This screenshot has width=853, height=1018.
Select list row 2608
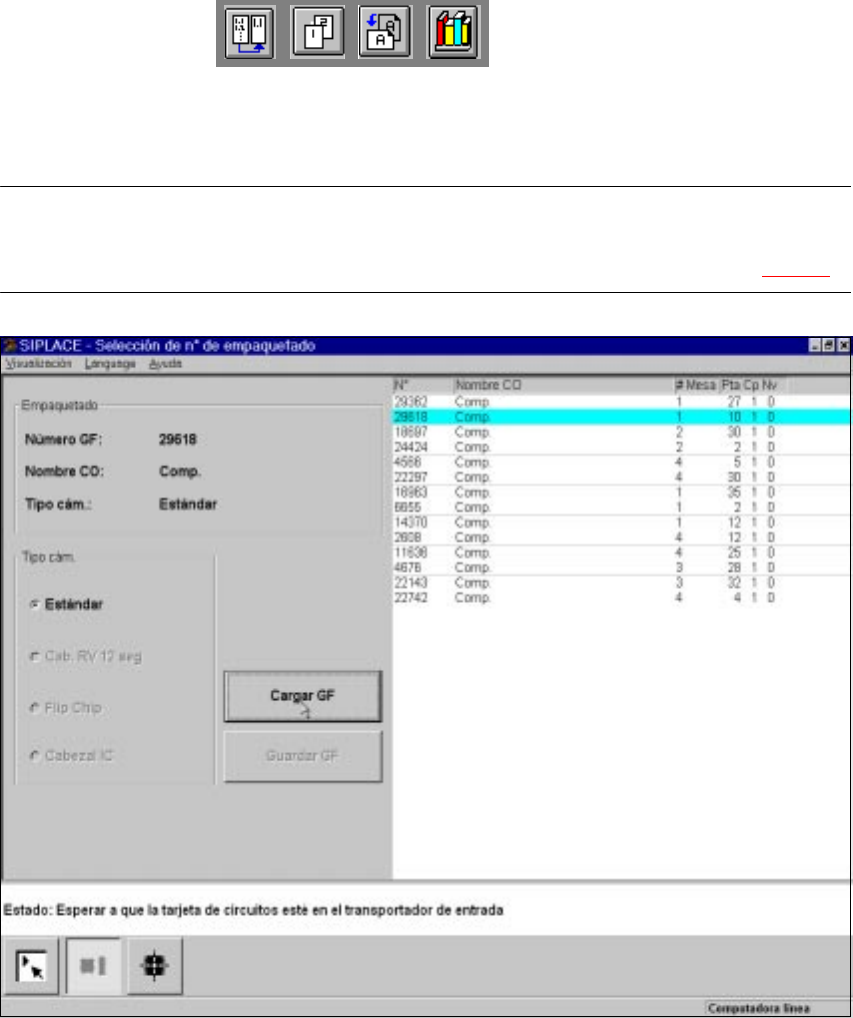pyautogui.click(x=621, y=538)
